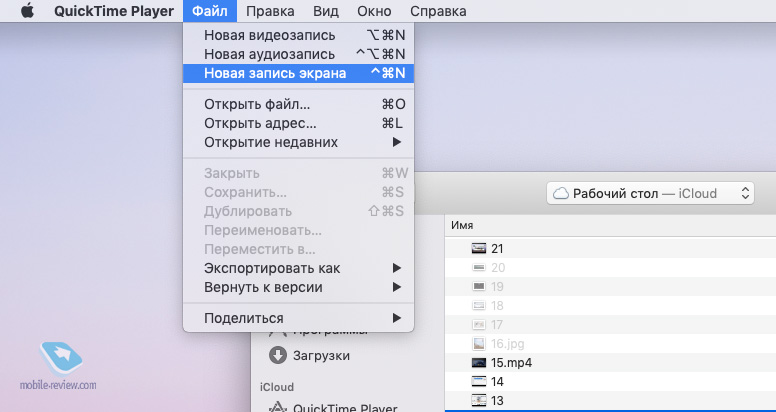776x412 pixels.
Task: Click the thumbnail icon of 15.mp4
Action: click(x=479, y=362)
